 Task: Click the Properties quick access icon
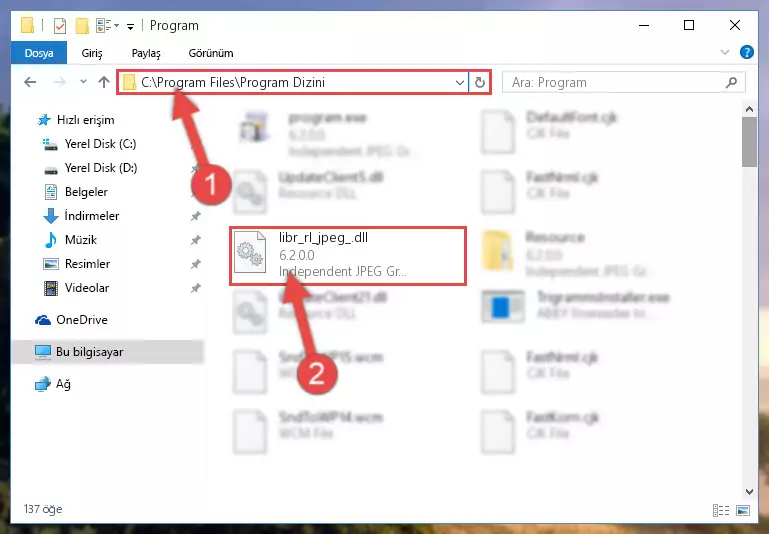59,25
